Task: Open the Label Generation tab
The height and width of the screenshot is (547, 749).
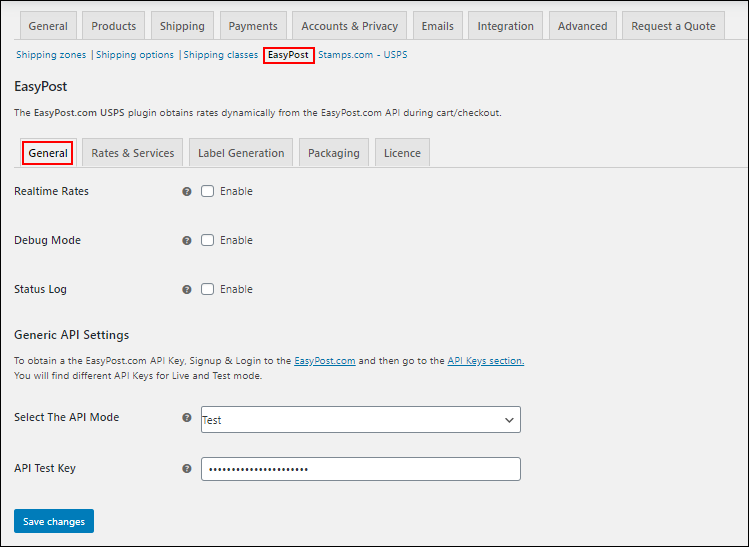Action: [241, 153]
